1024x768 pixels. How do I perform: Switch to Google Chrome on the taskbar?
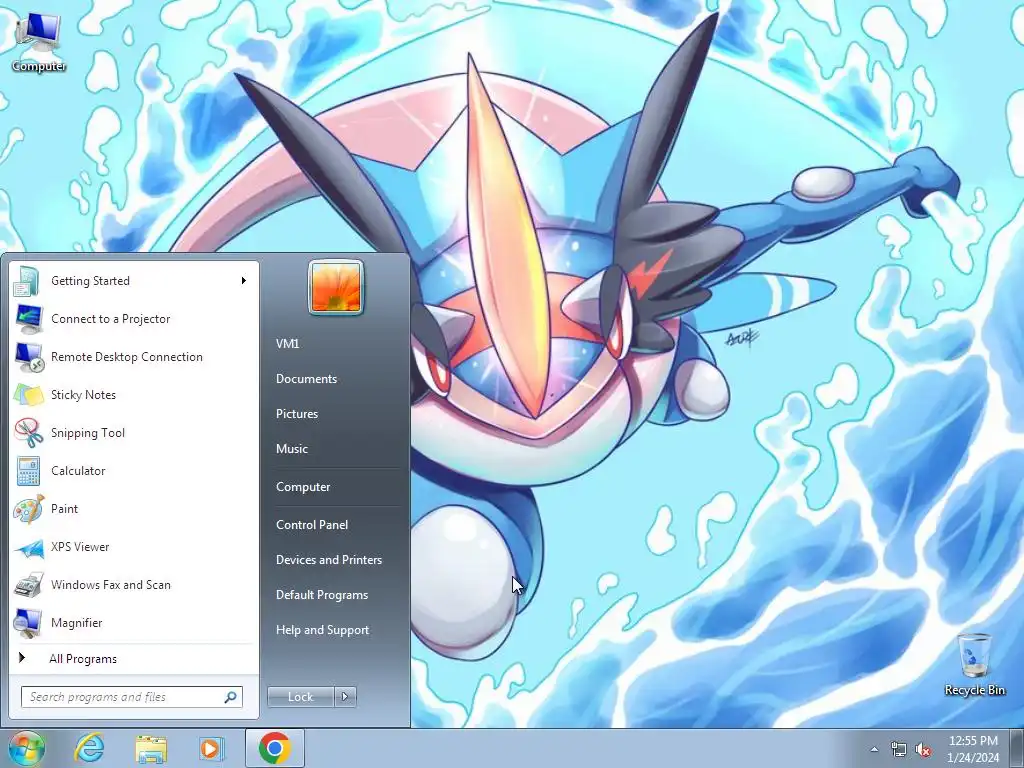(x=275, y=748)
